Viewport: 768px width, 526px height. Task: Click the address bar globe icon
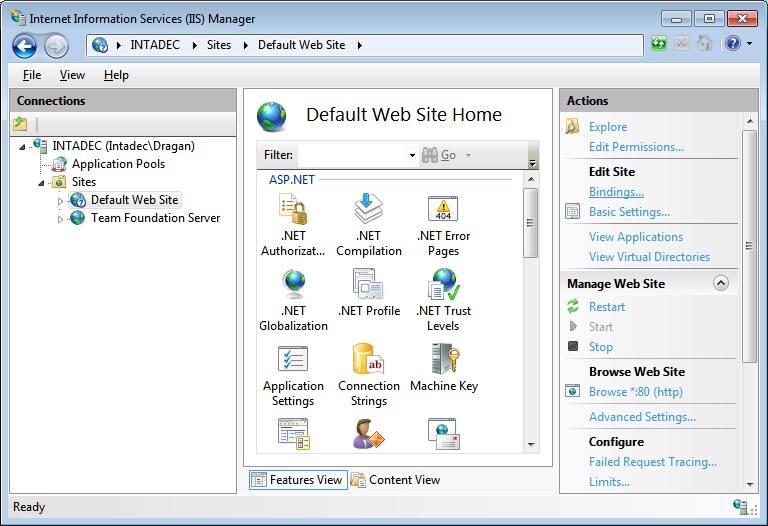tap(100, 45)
